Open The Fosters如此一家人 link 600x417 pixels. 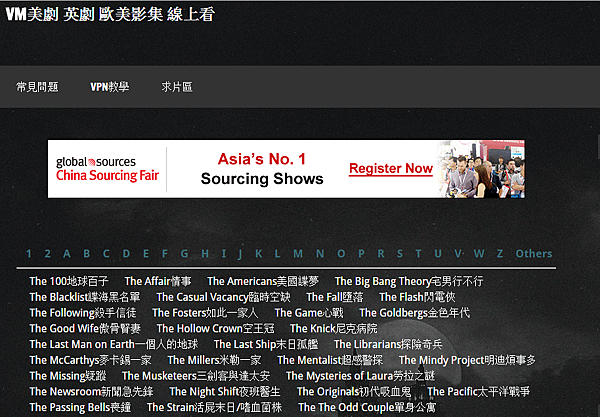coord(205,313)
